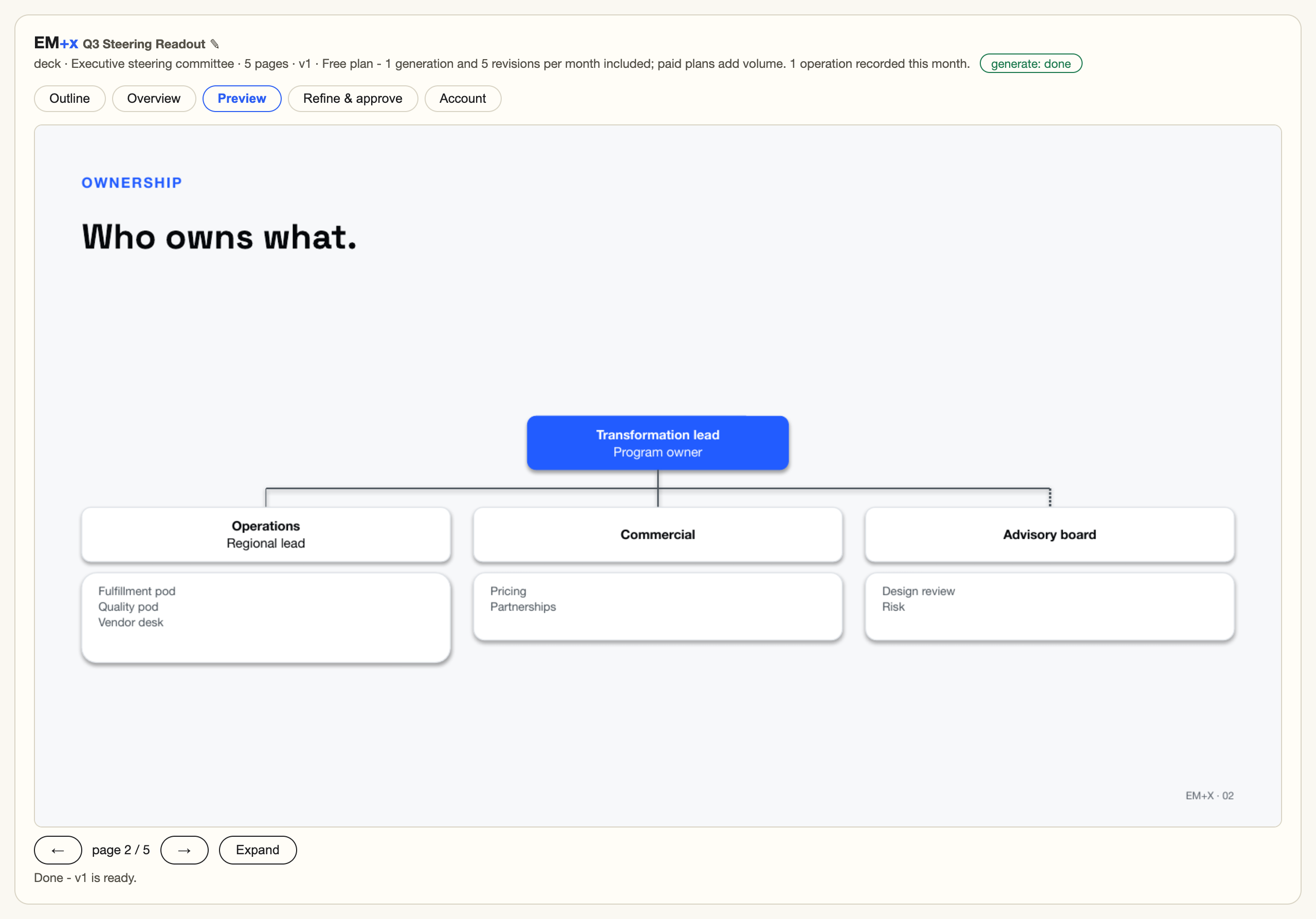Click 'Risk' text in Advisory list

coord(893,606)
